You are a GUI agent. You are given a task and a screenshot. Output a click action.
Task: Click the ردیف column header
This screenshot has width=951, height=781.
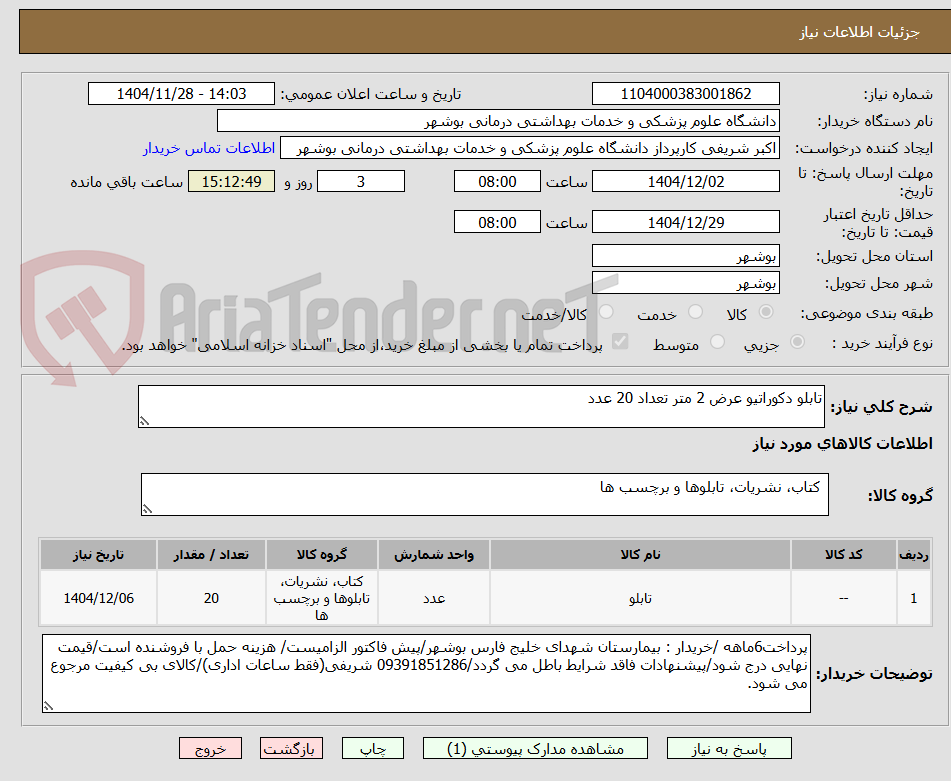[914, 555]
